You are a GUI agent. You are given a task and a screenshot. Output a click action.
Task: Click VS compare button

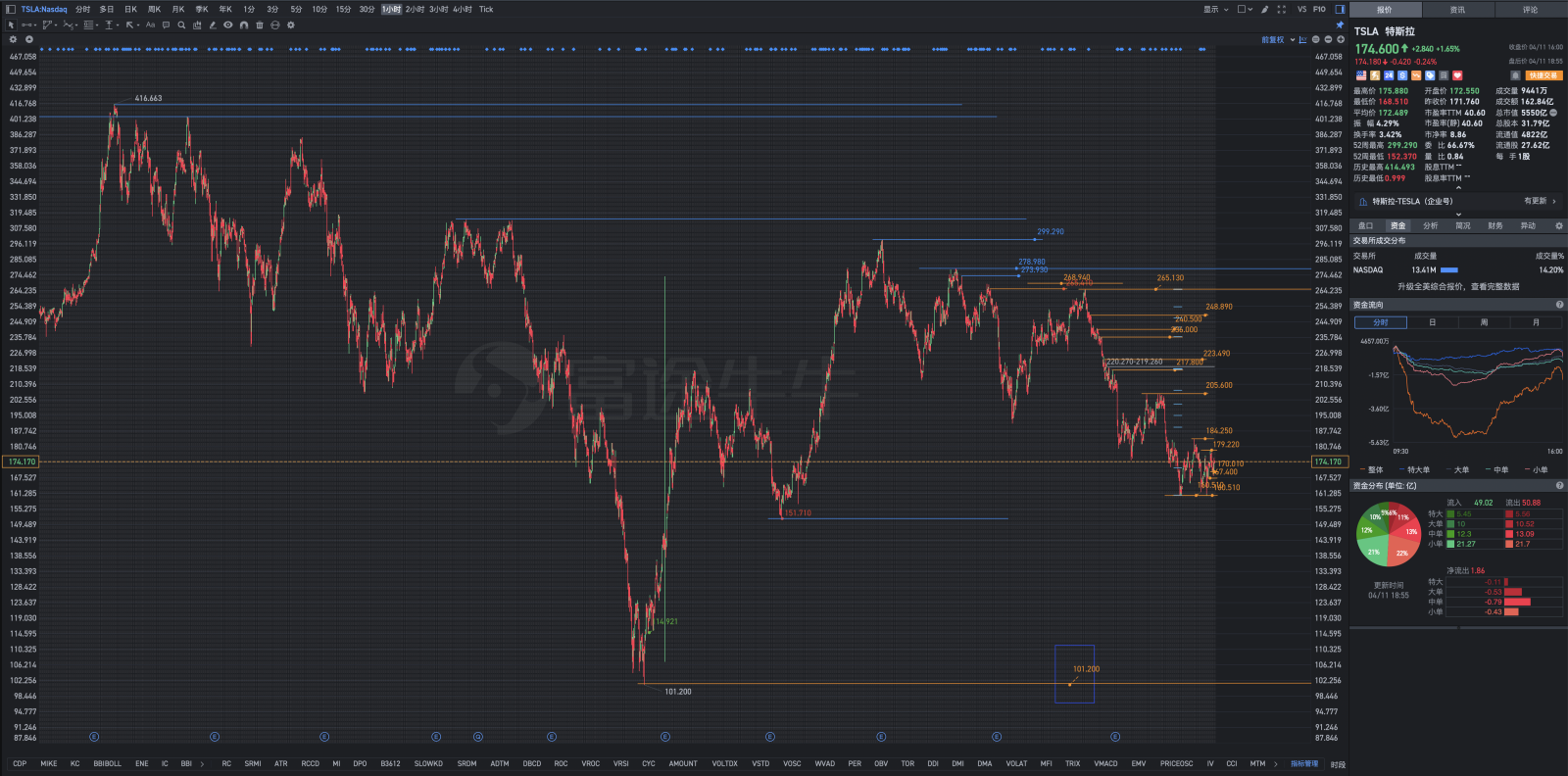pos(1301,9)
